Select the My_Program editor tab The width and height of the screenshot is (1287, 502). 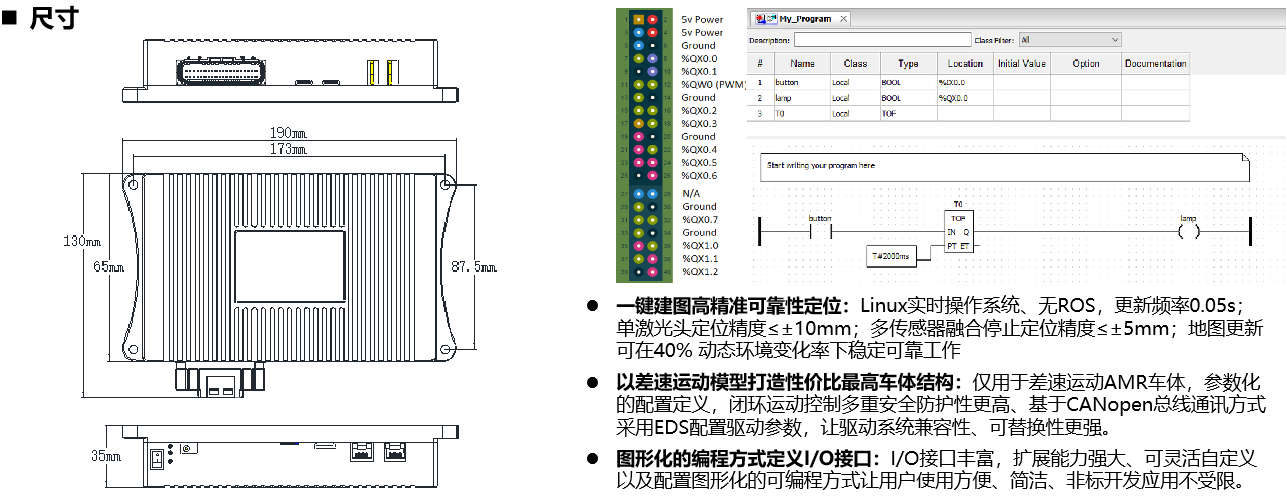pyautogui.click(x=801, y=18)
